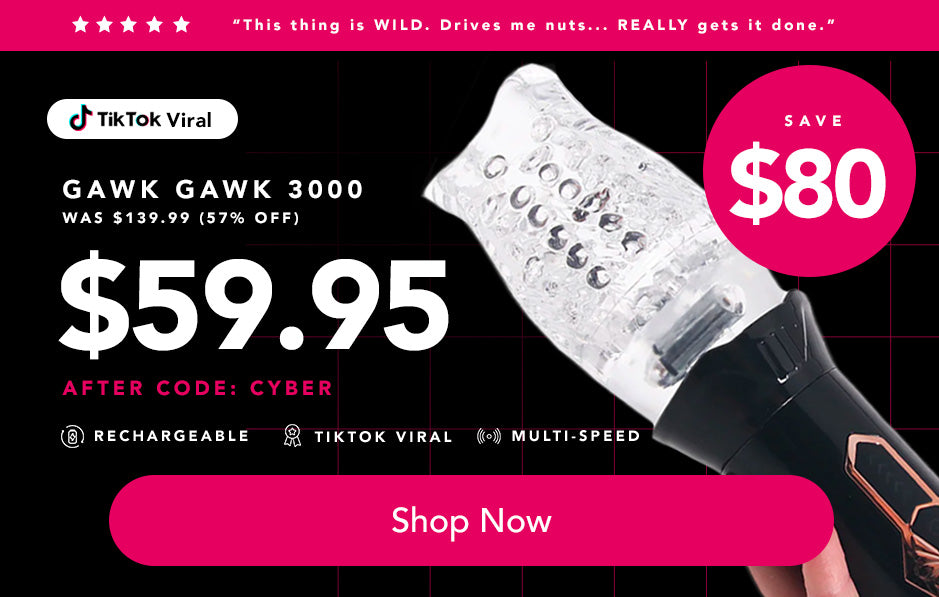Select the third rating star
This screenshot has height=597, width=939.
pyautogui.click(x=129, y=25)
